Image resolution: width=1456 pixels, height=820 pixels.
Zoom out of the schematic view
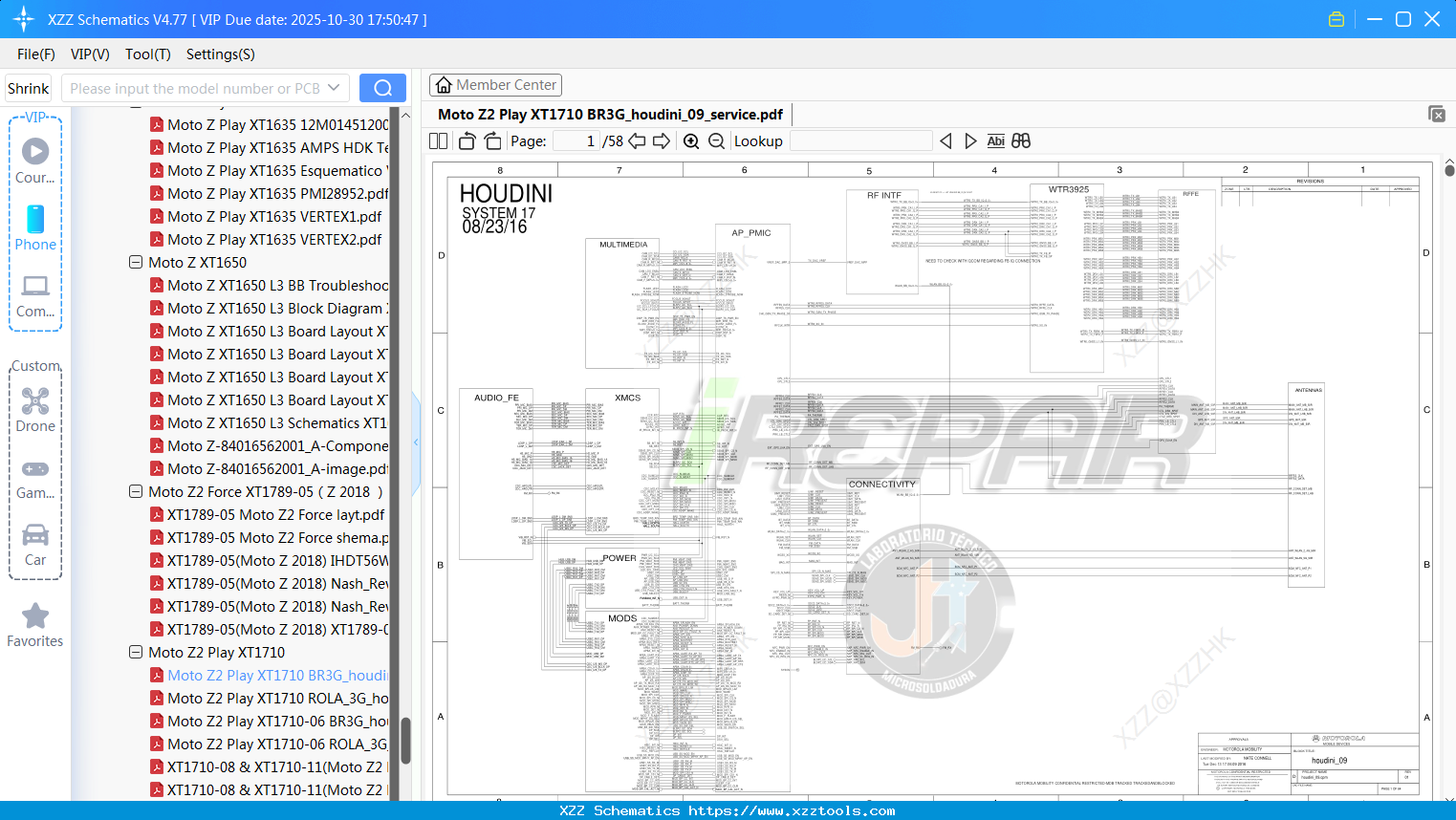(716, 140)
